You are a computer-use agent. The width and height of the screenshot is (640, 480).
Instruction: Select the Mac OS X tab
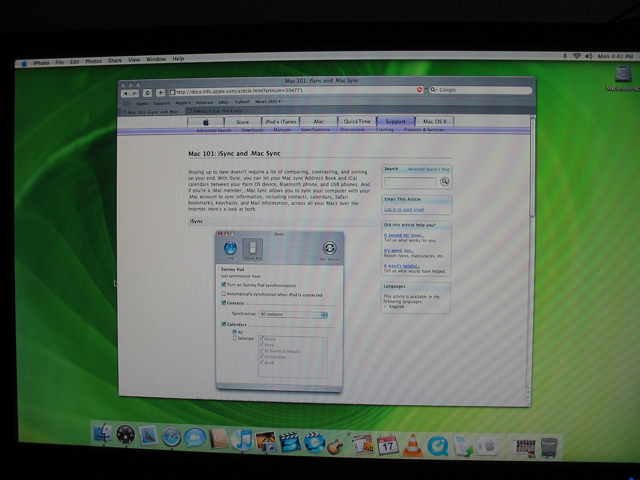click(x=435, y=121)
